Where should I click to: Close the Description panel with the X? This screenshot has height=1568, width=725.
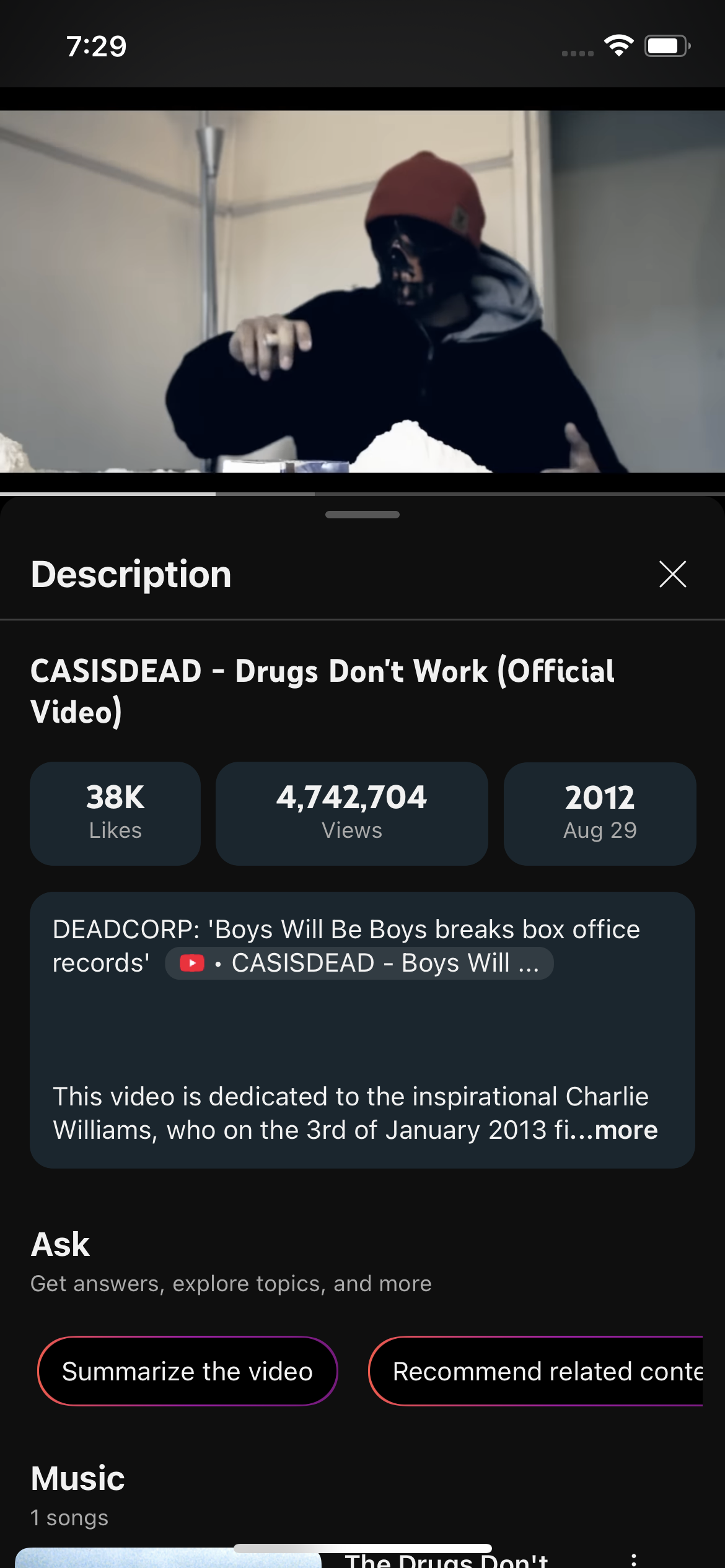pyautogui.click(x=672, y=574)
